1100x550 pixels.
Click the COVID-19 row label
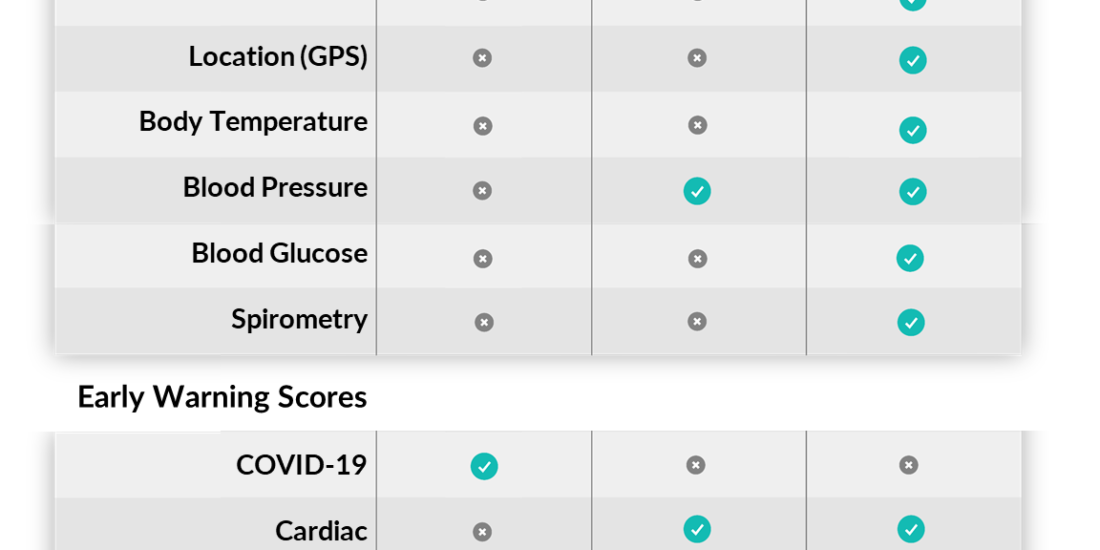[x=301, y=465]
